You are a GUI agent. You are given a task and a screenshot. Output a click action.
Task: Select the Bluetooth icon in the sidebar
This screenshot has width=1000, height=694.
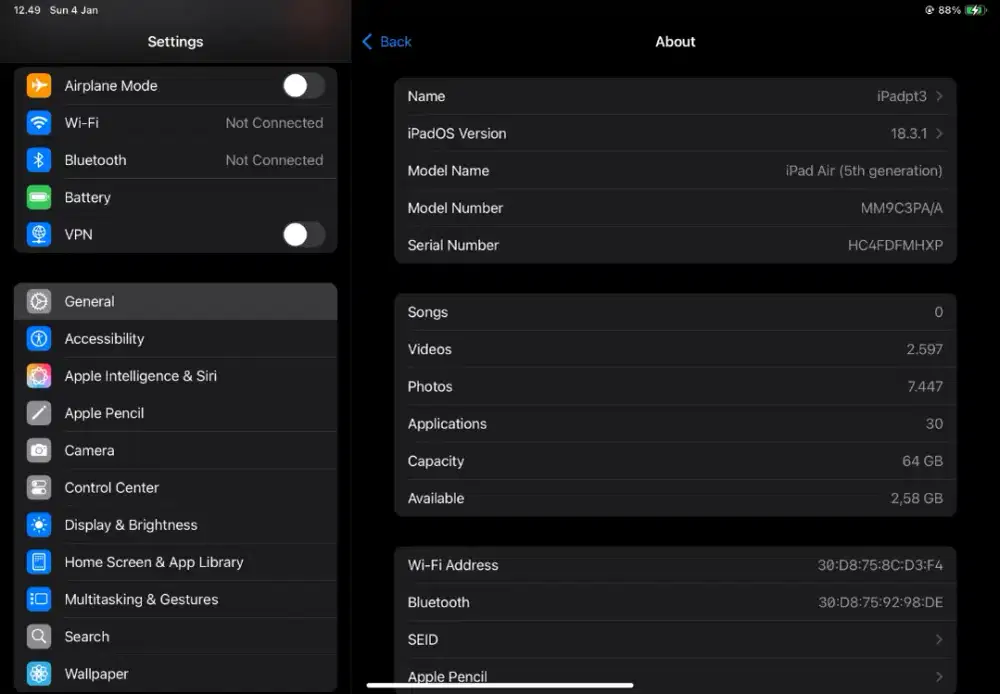tap(38, 160)
